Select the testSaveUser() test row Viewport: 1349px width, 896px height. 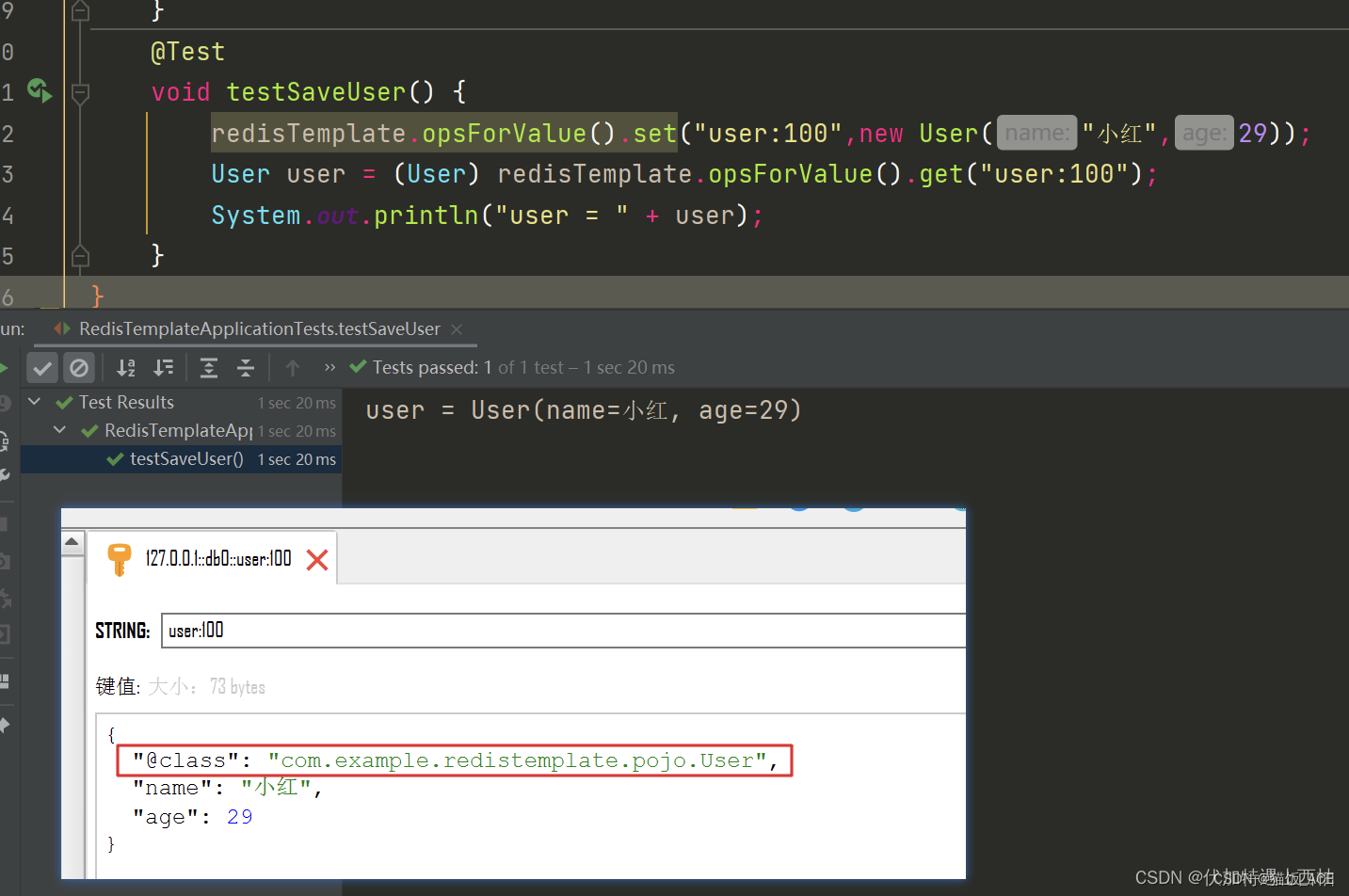[x=181, y=458]
